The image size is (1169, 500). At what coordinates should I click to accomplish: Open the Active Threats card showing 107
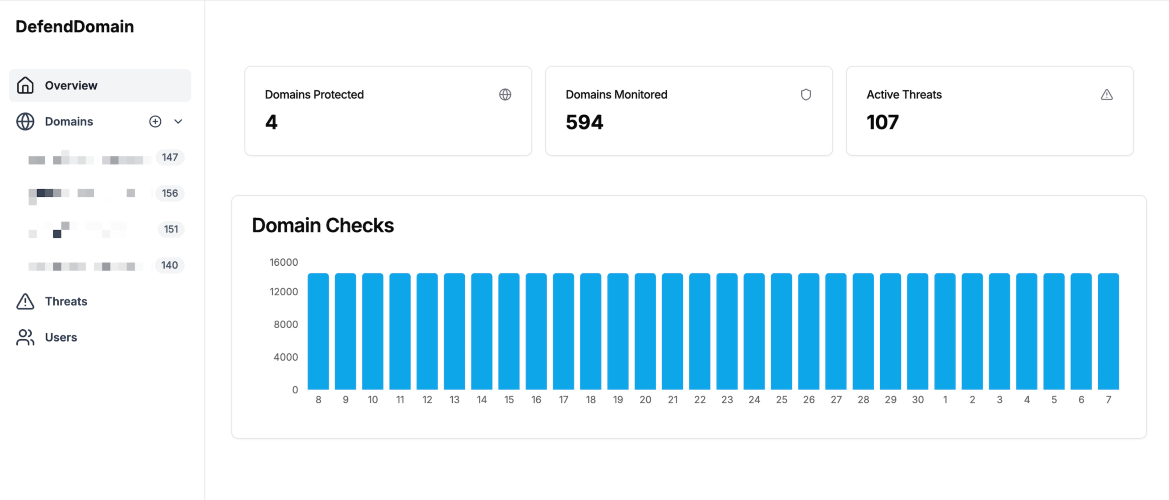point(989,111)
